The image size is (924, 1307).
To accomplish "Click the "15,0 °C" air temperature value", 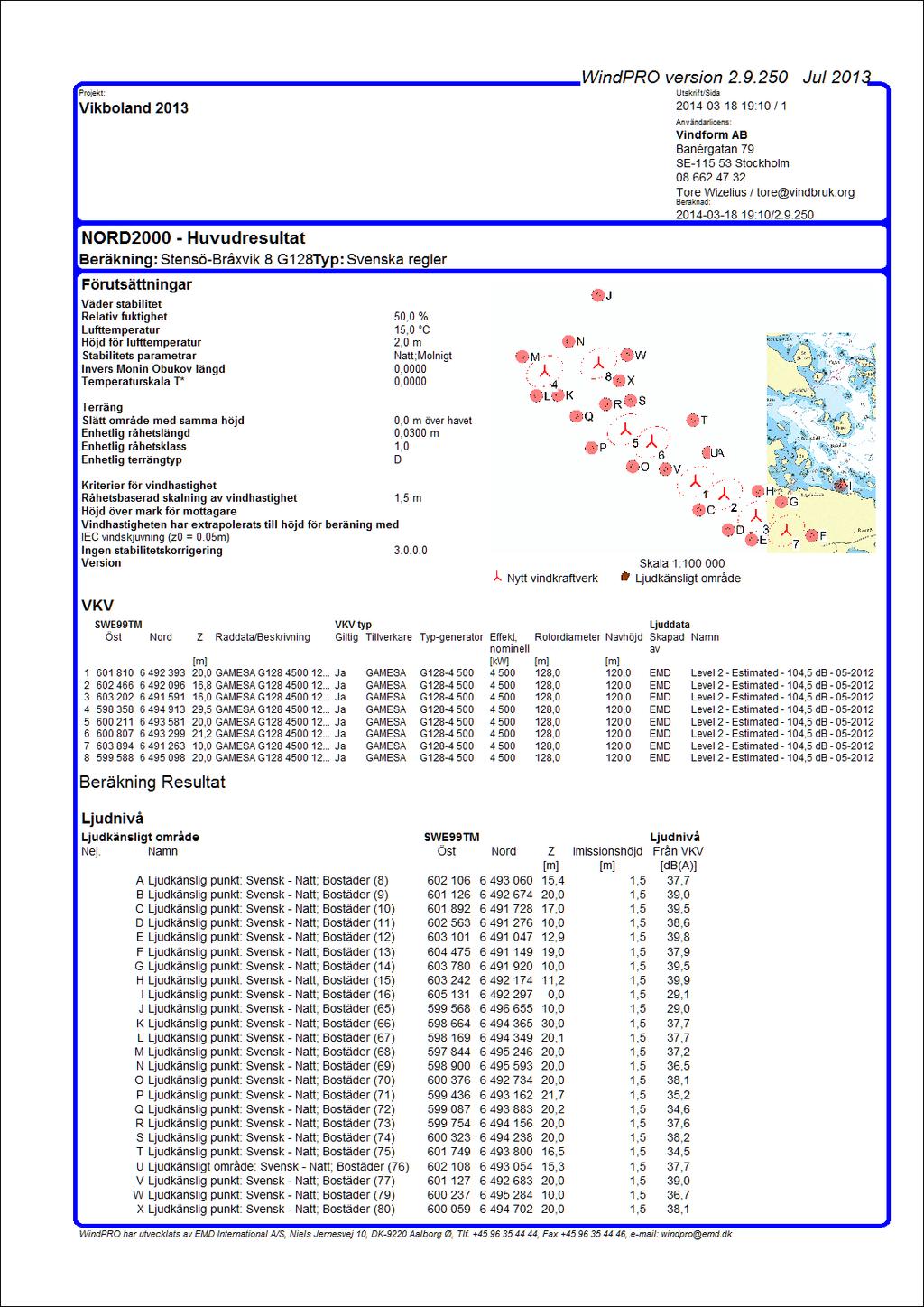I will (x=412, y=330).
